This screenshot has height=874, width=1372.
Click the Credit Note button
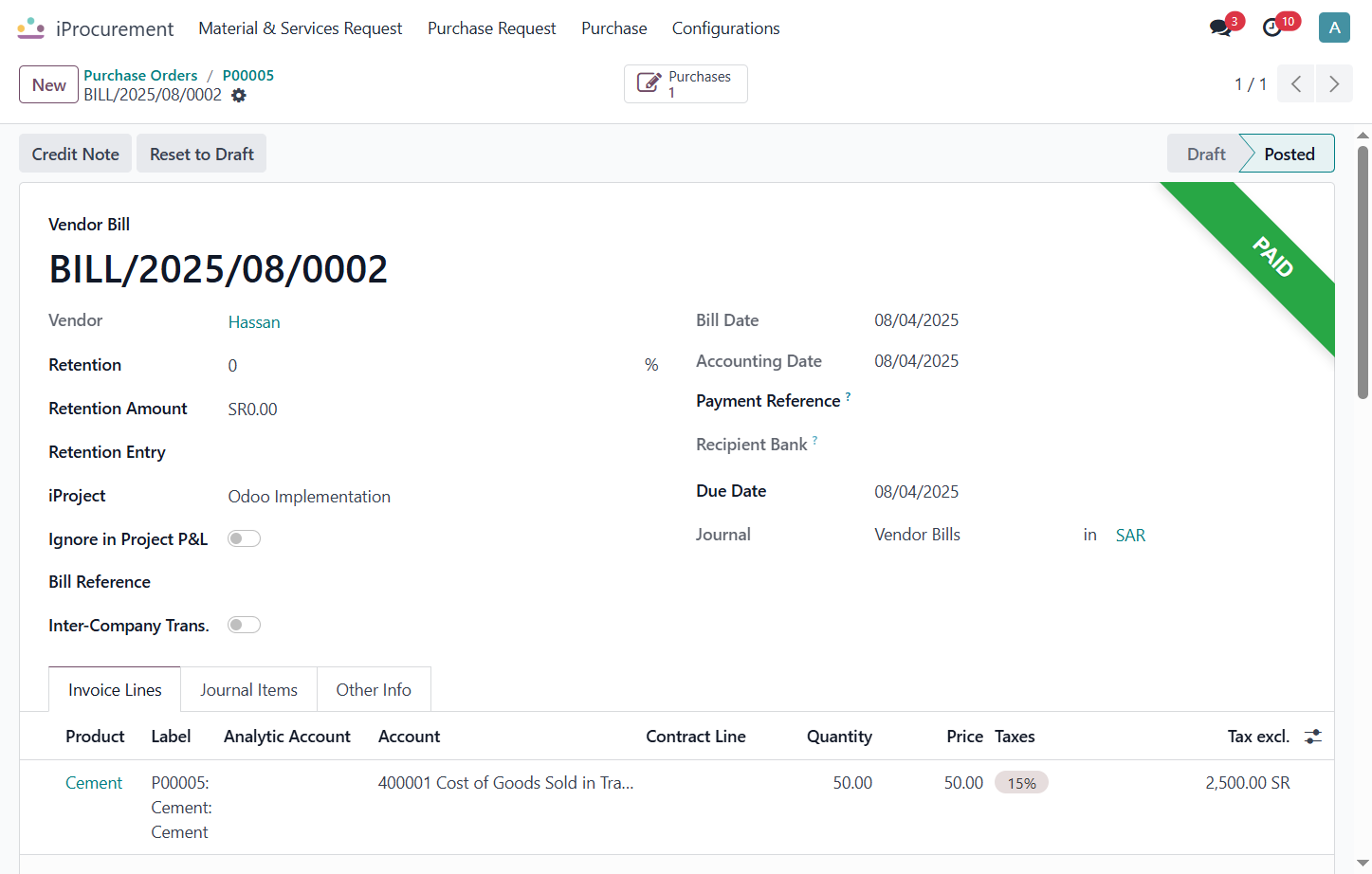[x=76, y=154]
